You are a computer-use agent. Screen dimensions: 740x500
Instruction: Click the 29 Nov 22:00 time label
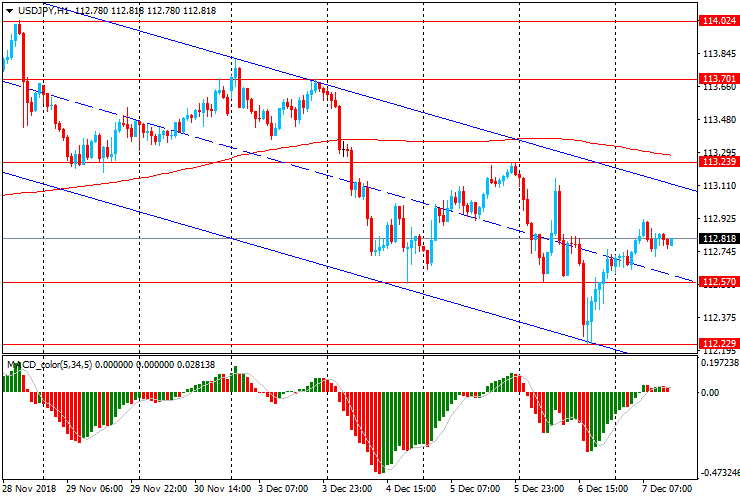pyautogui.click(x=158, y=488)
